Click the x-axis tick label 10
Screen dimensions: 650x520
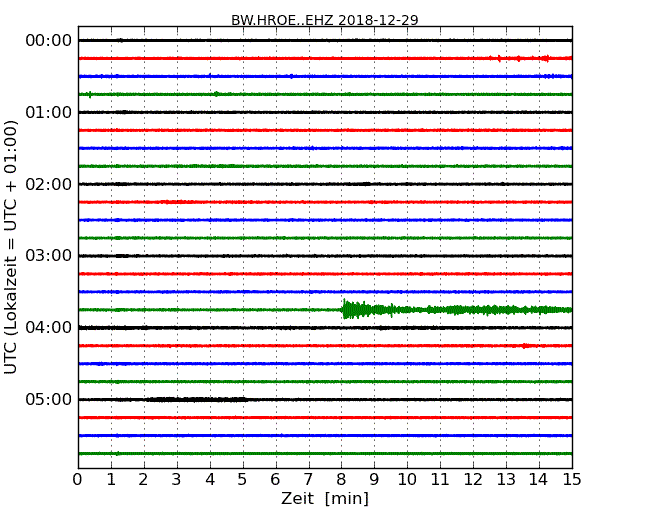click(x=407, y=480)
